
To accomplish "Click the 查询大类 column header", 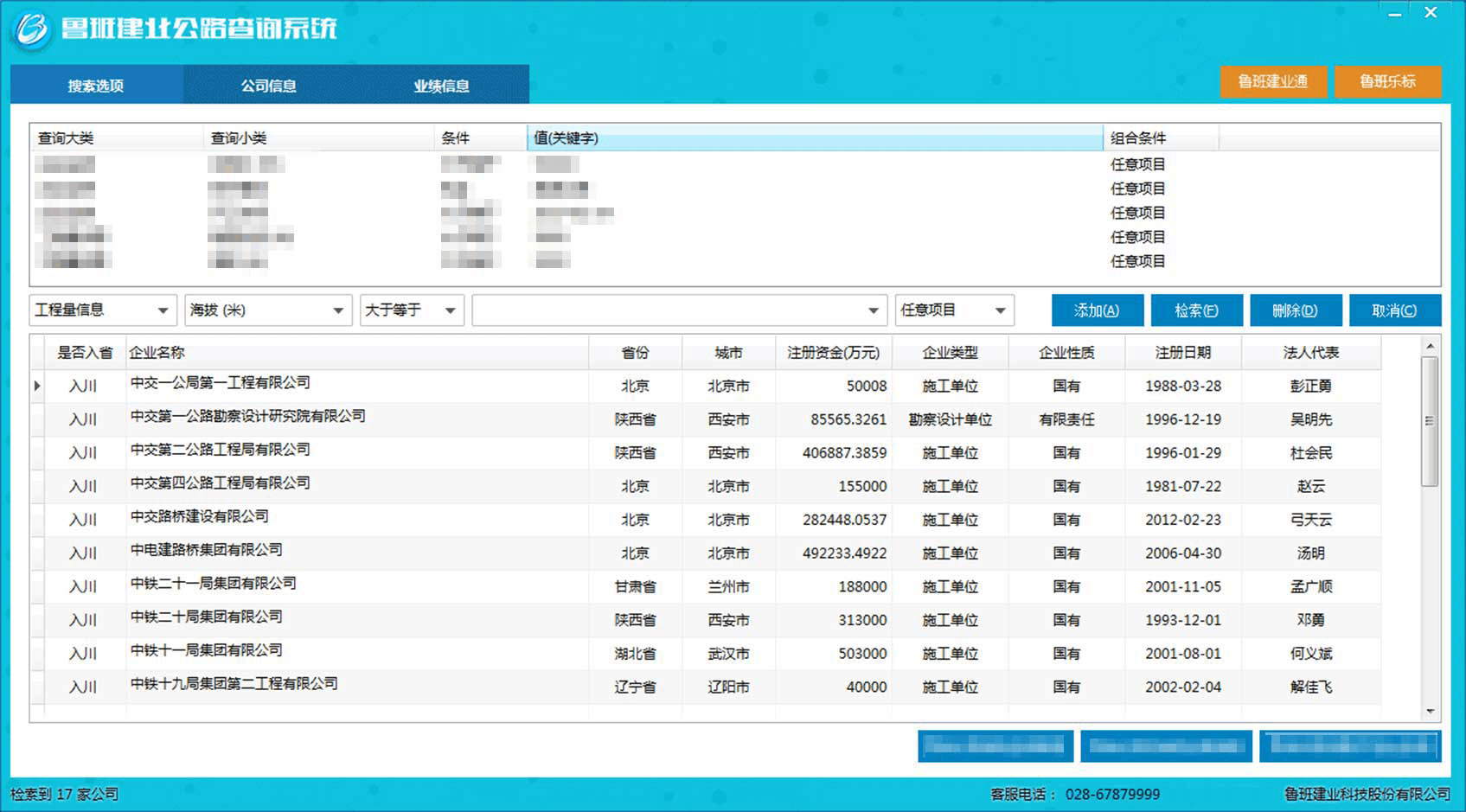I will (117, 137).
